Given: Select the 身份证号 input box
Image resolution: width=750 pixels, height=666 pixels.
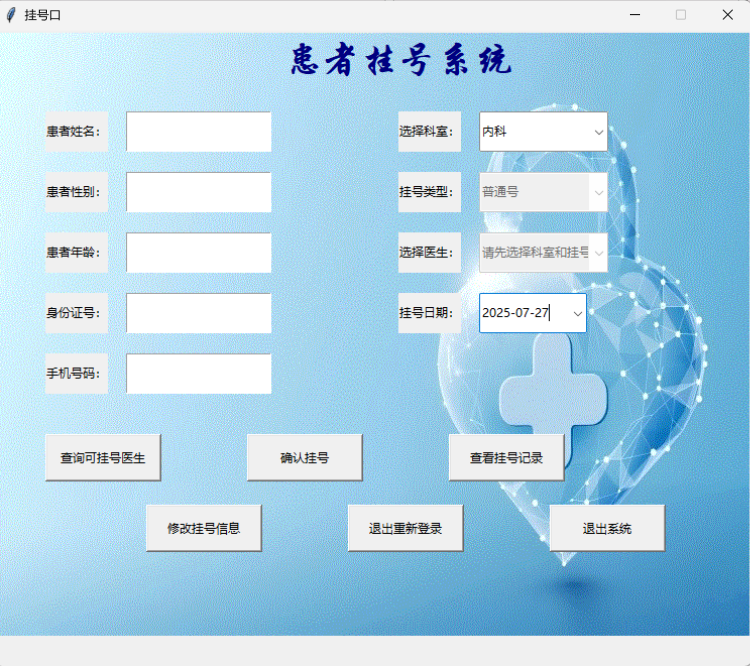Looking at the screenshot, I should pyautogui.click(x=198, y=313).
